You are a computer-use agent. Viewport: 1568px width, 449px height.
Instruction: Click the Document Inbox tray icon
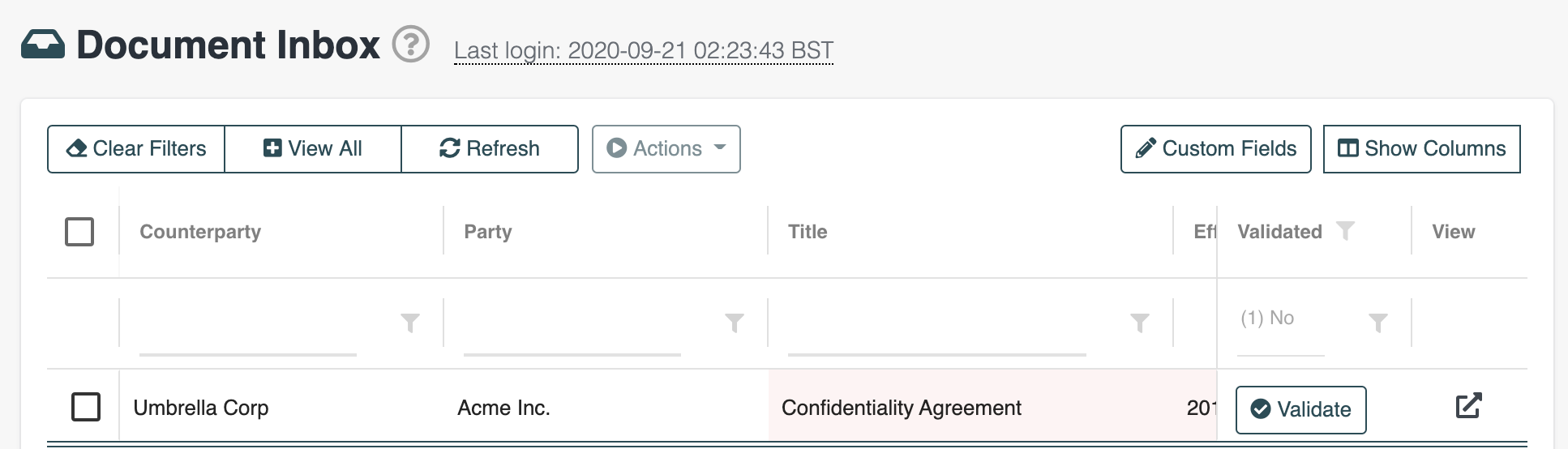tap(43, 45)
